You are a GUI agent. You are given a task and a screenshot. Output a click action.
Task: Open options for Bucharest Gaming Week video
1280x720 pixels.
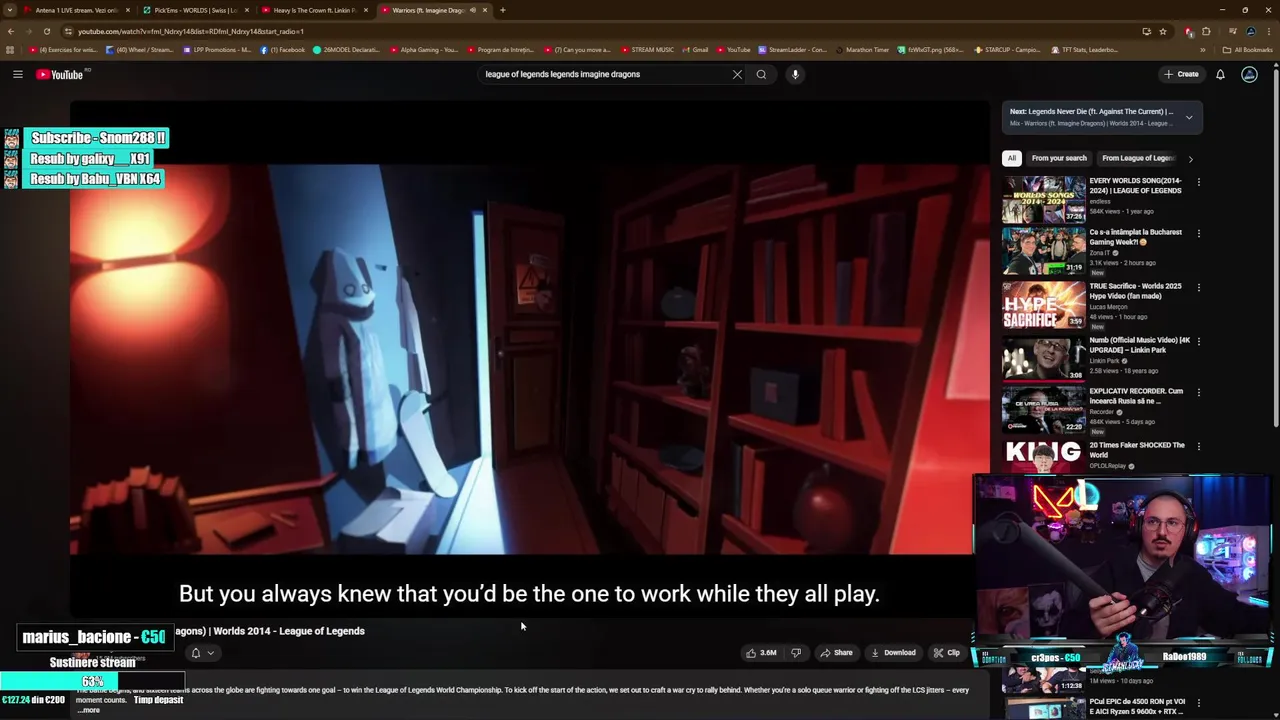[x=1198, y=233]
